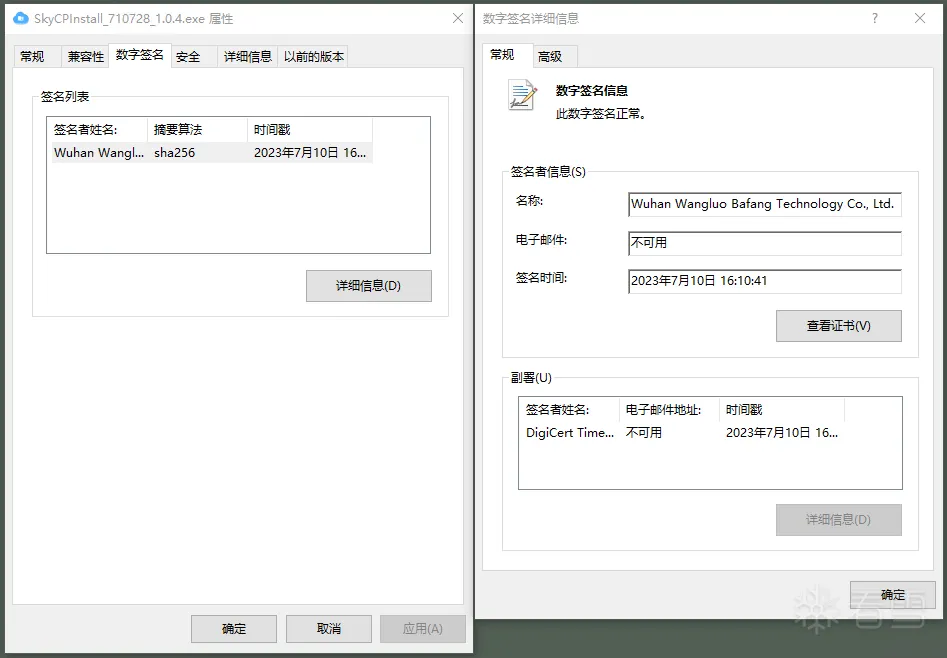947x658 pixels.
Task: Open the help question mark in signature details
Action: [875, 18]
